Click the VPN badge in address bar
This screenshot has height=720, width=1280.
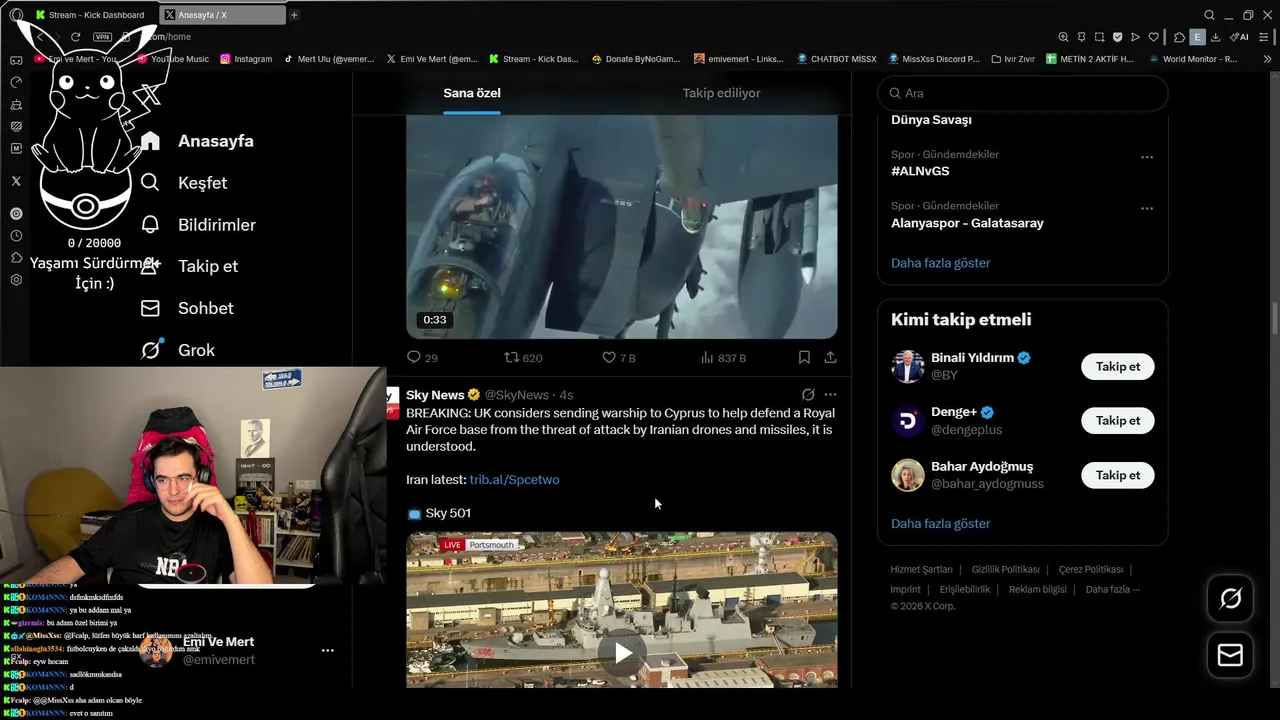[x=102, y=37]
